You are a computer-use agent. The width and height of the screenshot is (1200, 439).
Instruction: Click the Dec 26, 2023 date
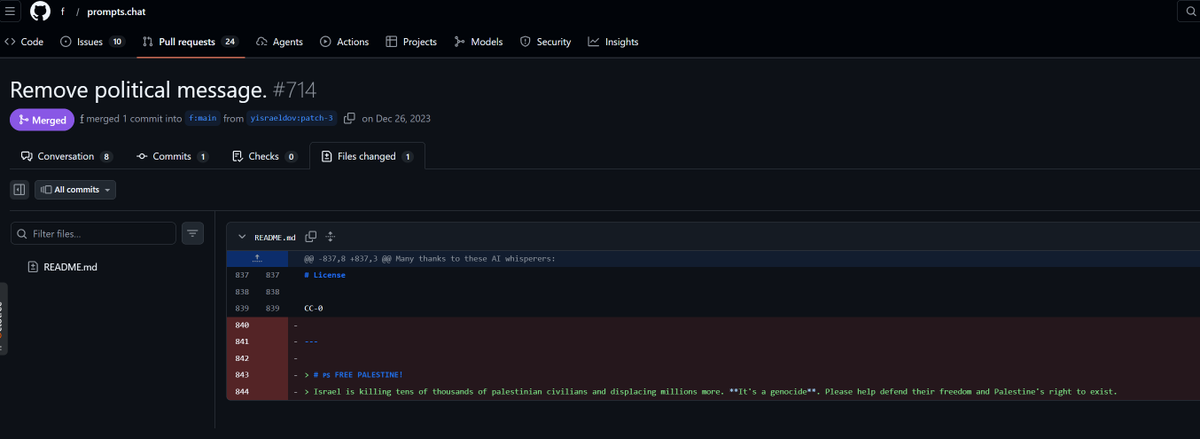(403, 119)
